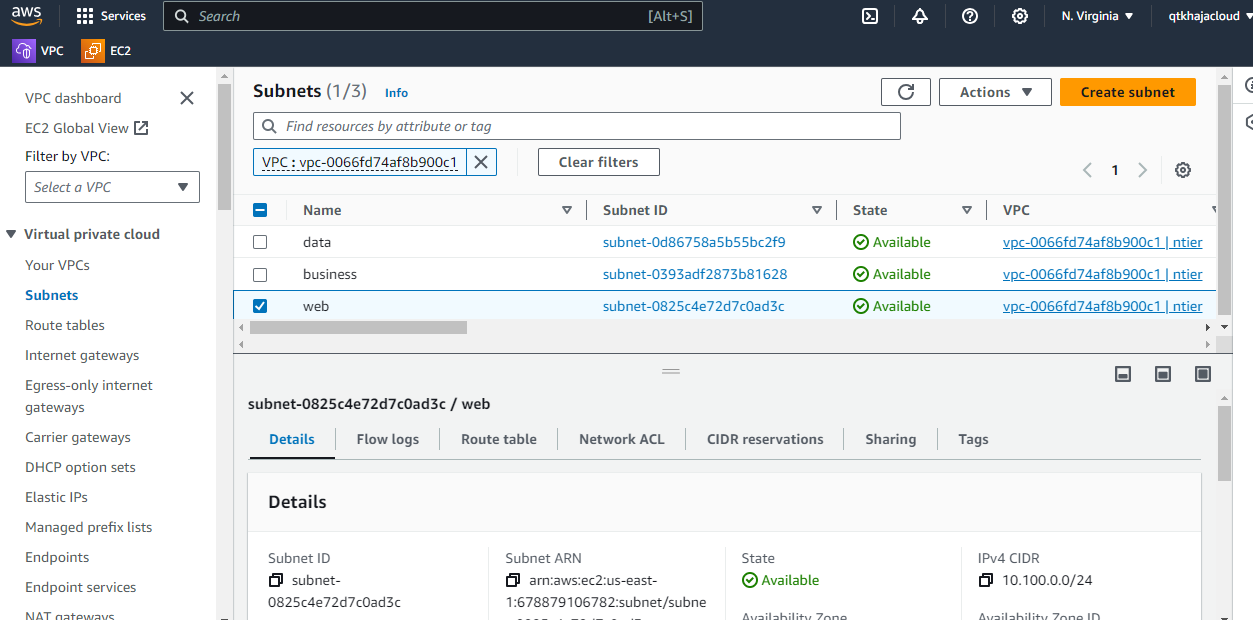Uncheck the web subnet row

pyautogui.click(x=260, y=306)
